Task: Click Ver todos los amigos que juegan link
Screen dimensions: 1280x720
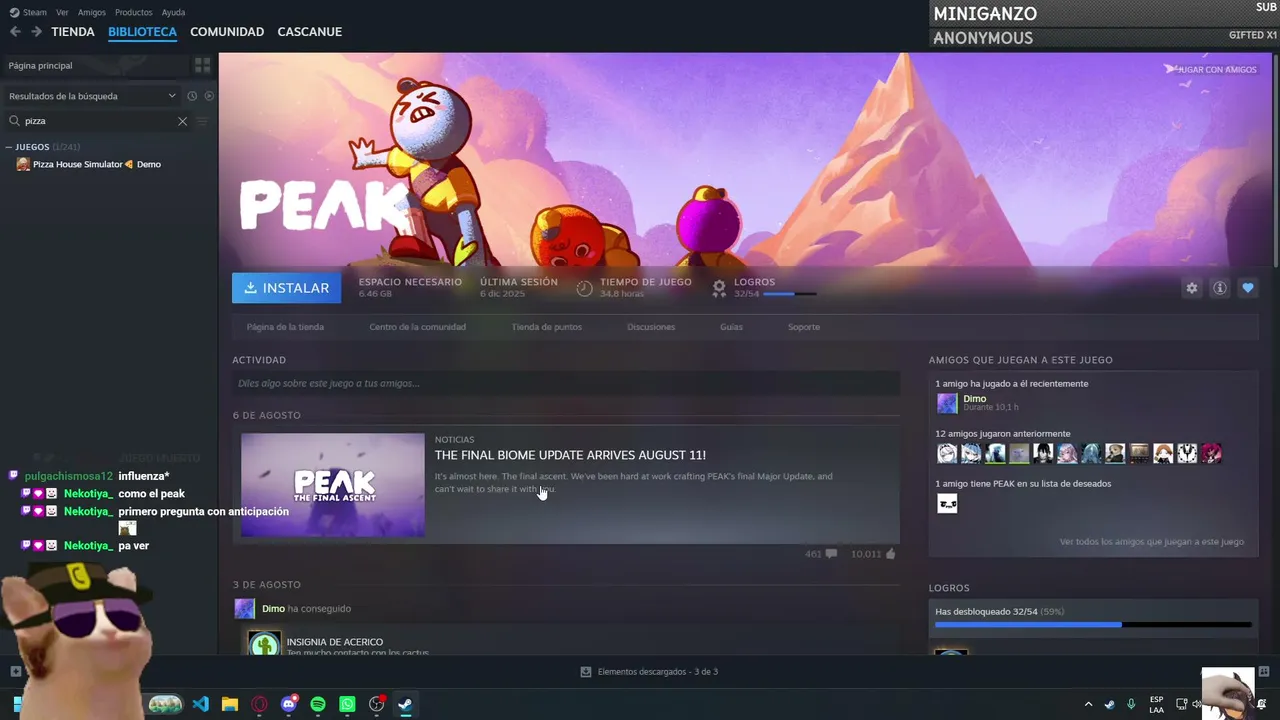Action: point(1152,542)
